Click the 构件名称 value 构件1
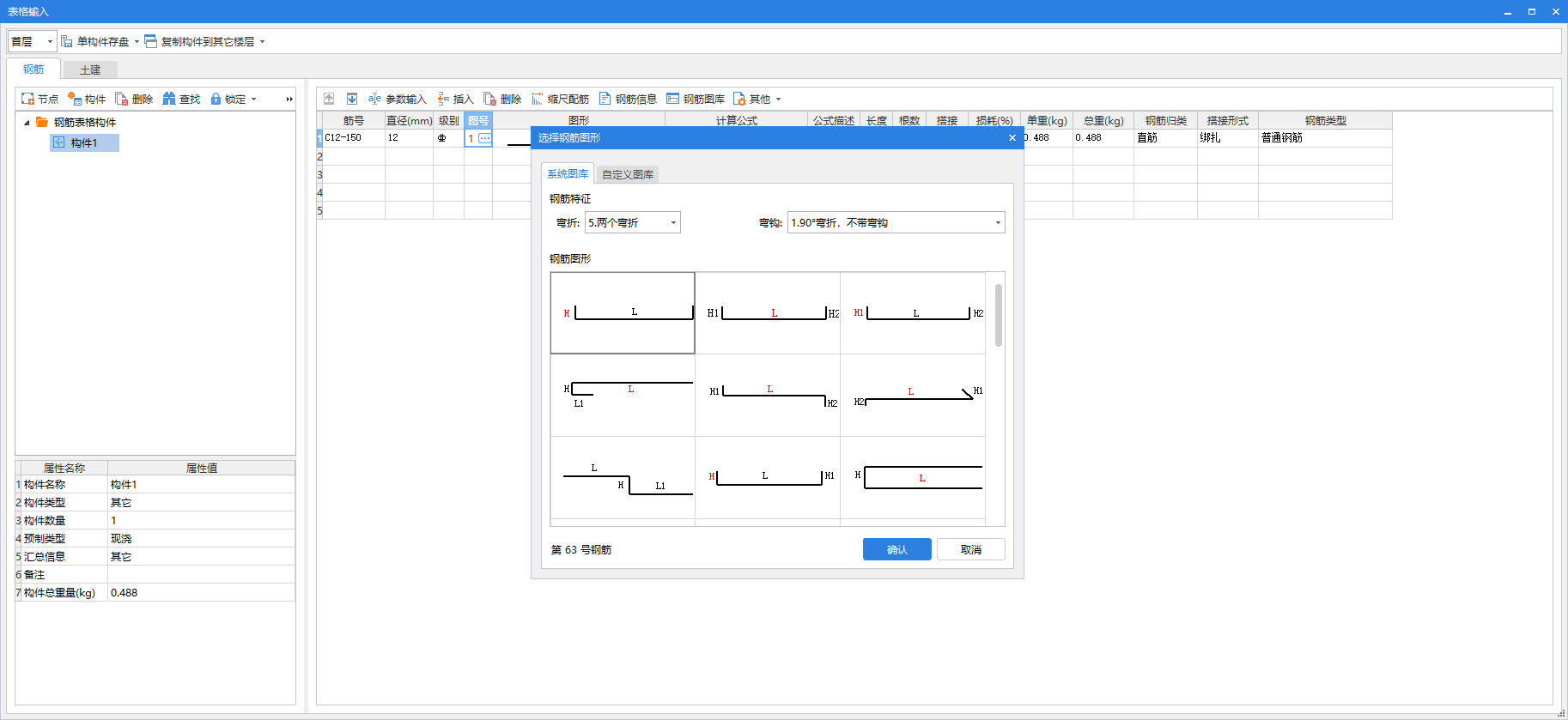This screenshot has width=1568, height=720. [x=201, y=485]
